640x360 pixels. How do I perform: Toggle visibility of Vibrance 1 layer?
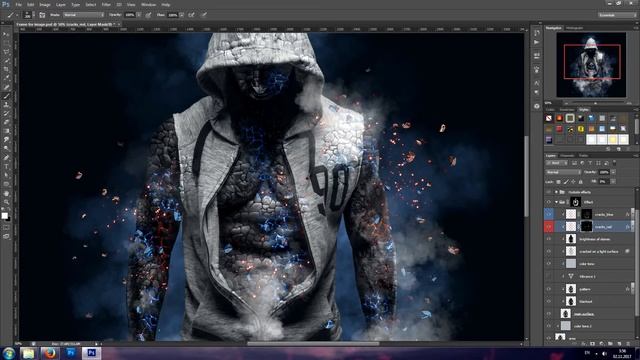click(x=549, y=276)
